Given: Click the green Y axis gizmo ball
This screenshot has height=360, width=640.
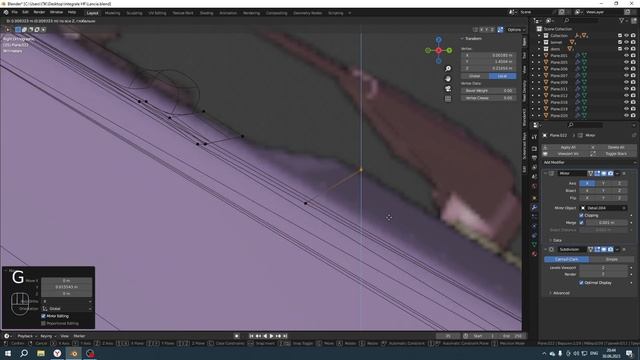Looking at the screenshot, I should 449,50.
